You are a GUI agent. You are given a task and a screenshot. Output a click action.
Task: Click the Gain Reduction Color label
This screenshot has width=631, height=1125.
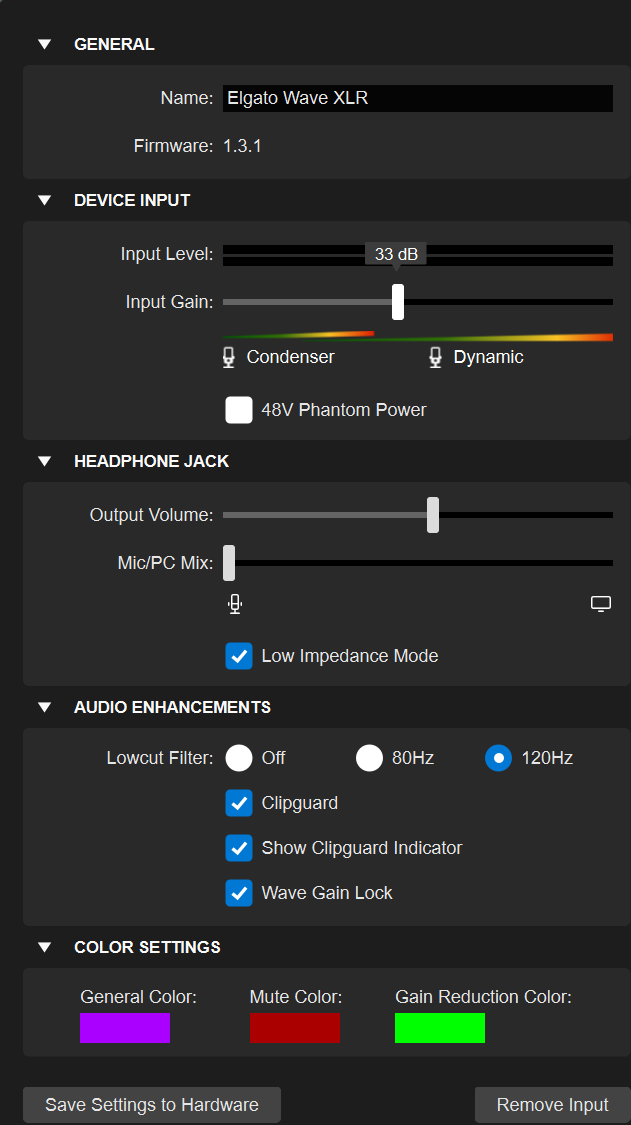pyautogui.click(x=483, y=997)
